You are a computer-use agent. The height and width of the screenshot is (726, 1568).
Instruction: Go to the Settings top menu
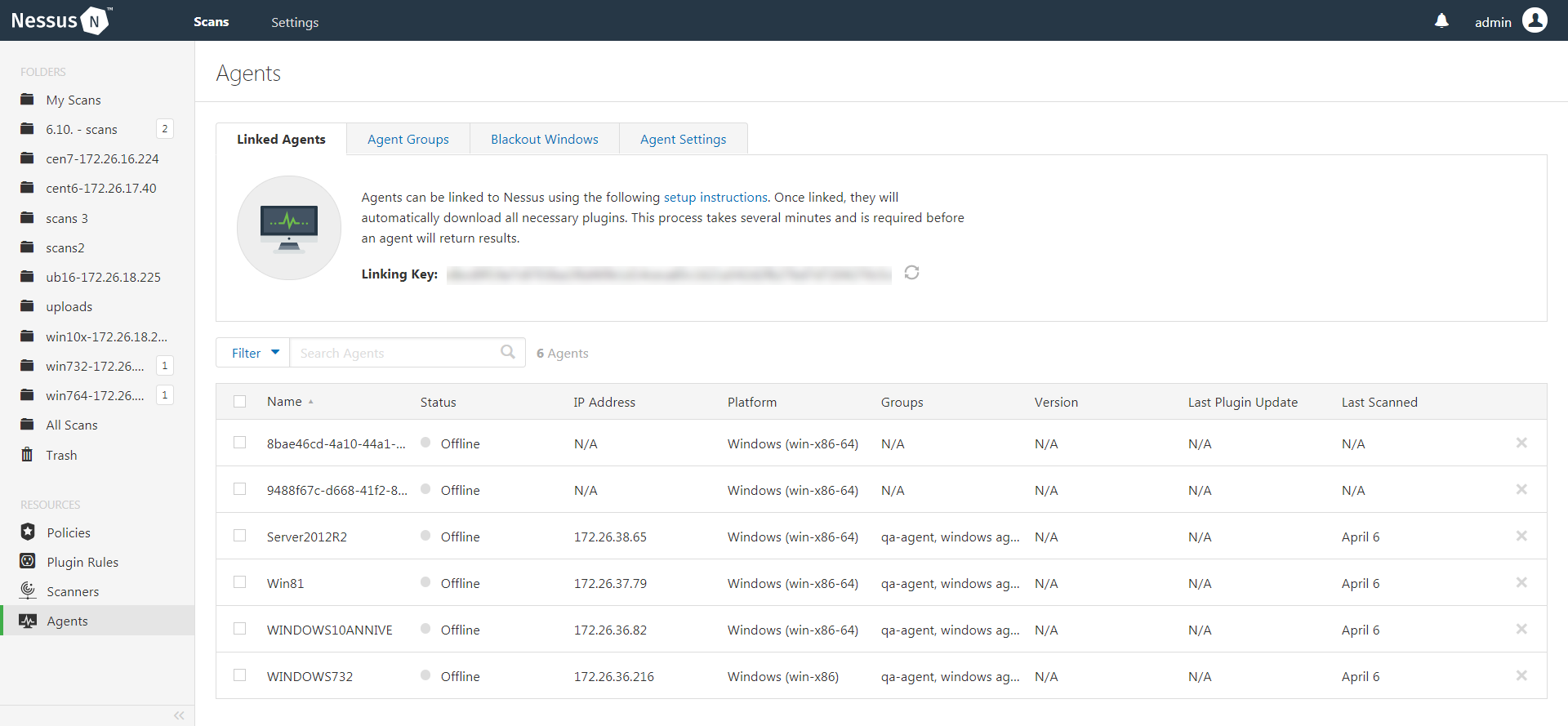[295, 22]
